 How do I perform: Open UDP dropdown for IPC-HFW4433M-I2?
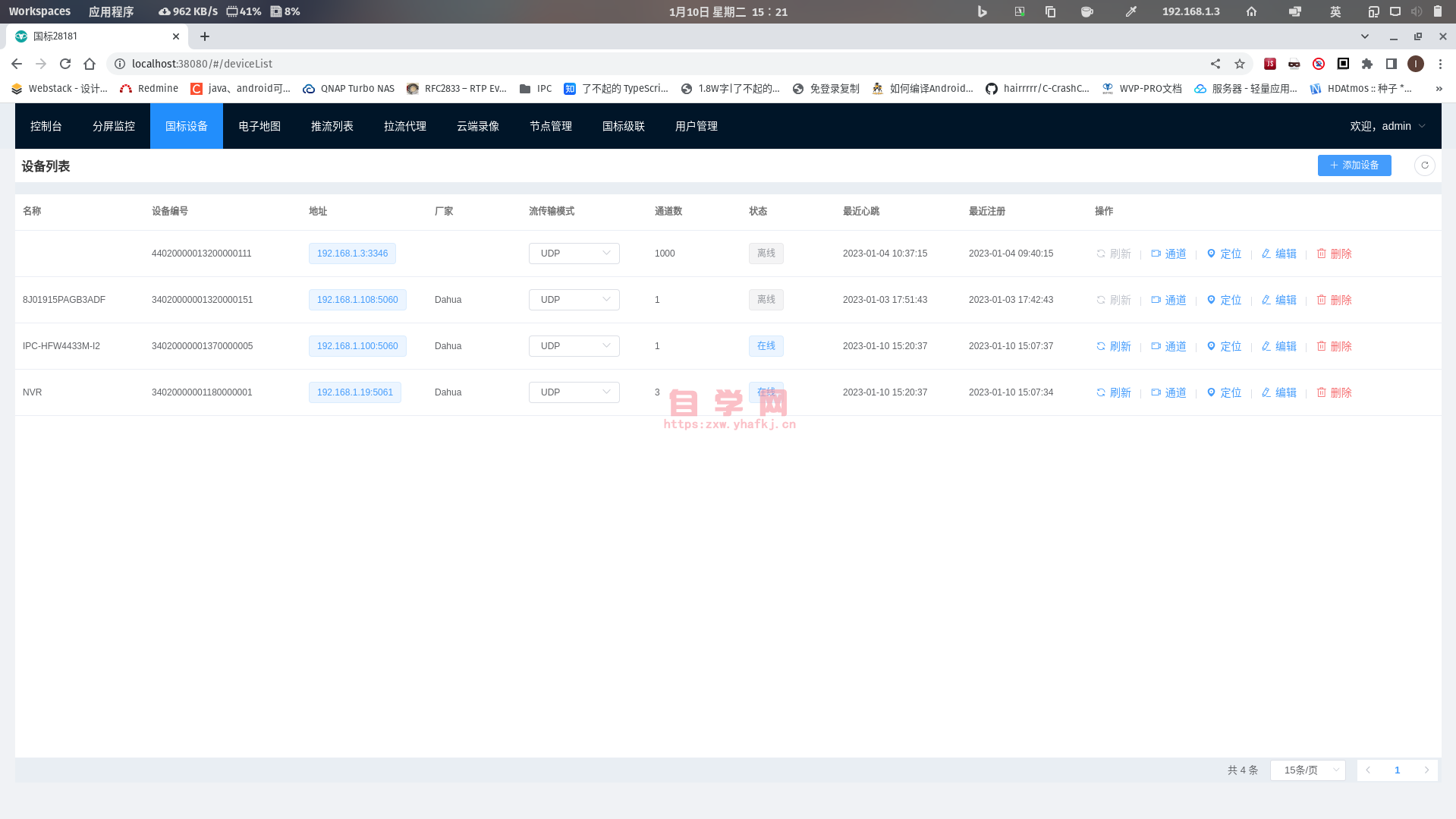[x=574, y=346]
